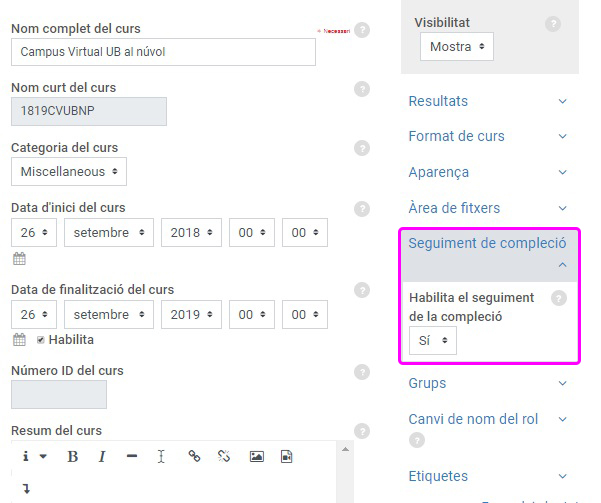Click the Nom complet del curs field
The image size is (601, 503).
pyautogui.click(x=163, y=52)
